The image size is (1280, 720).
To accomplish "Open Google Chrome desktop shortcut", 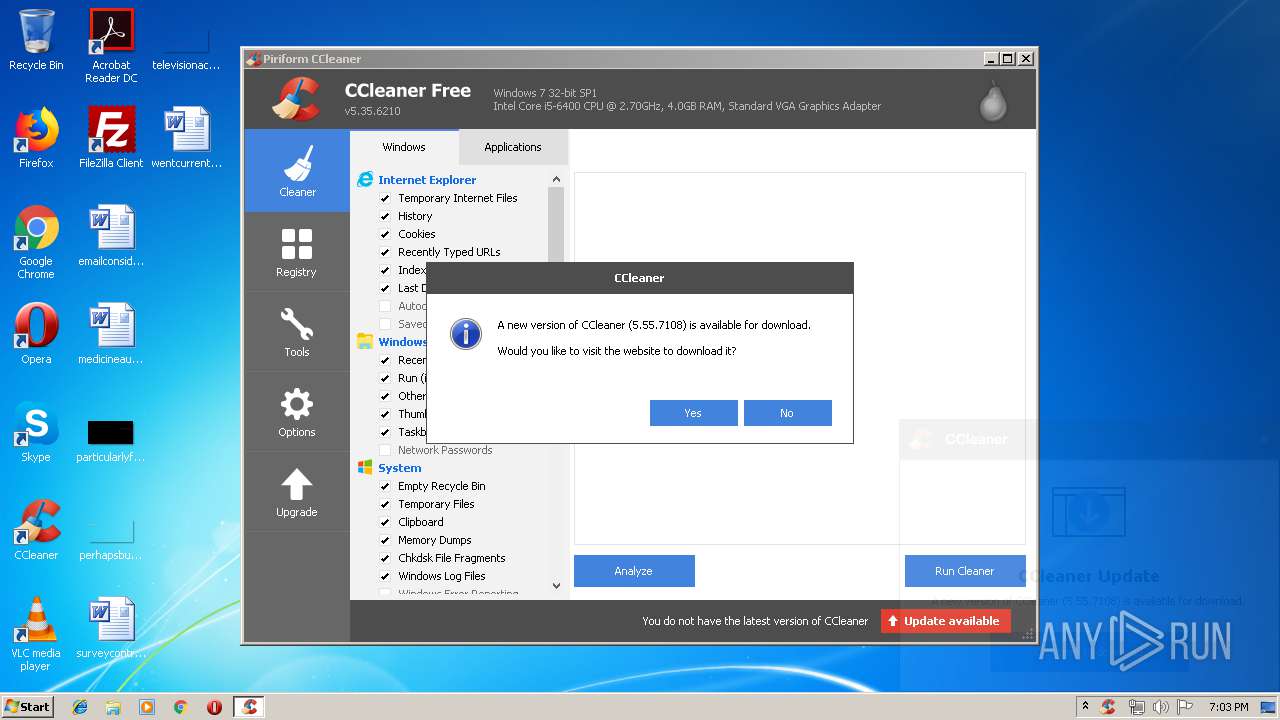I will [36, 242].
